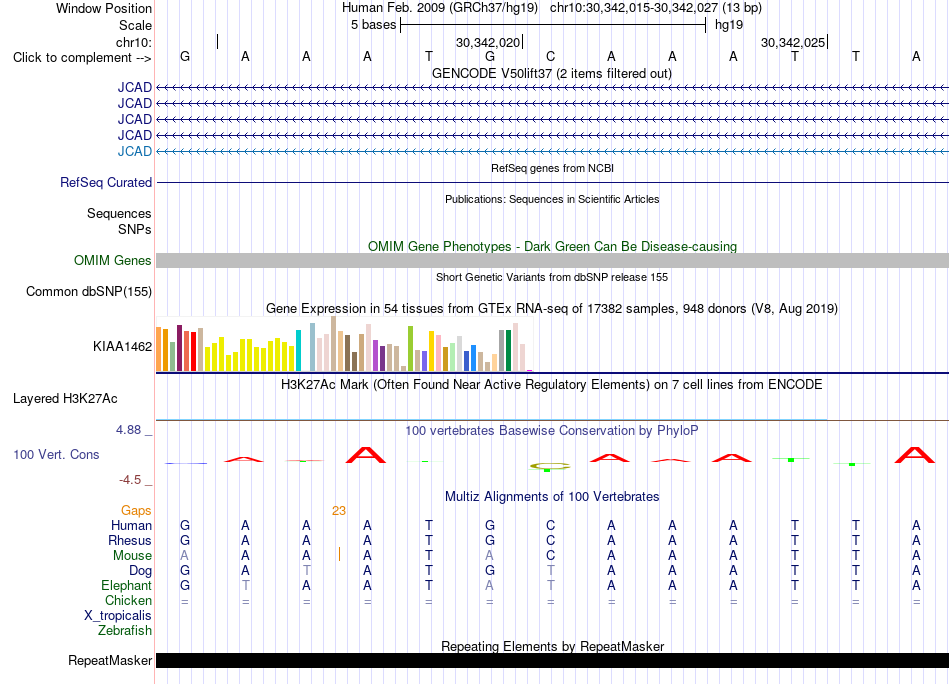This screenshot has height=684, width=950.
Task: Click the black RepeatMasker element bar
Action: pos(552,660)
